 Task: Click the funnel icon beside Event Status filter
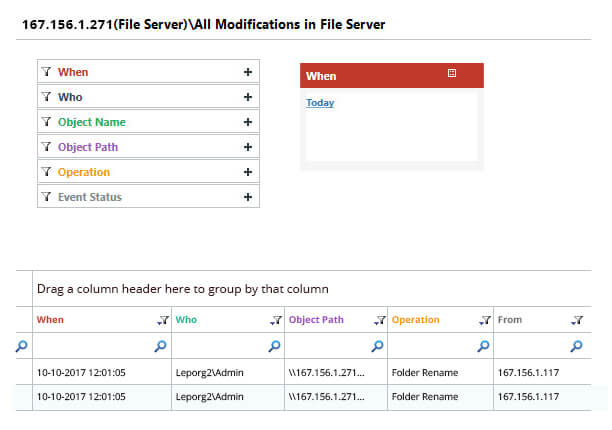point(46,197)
